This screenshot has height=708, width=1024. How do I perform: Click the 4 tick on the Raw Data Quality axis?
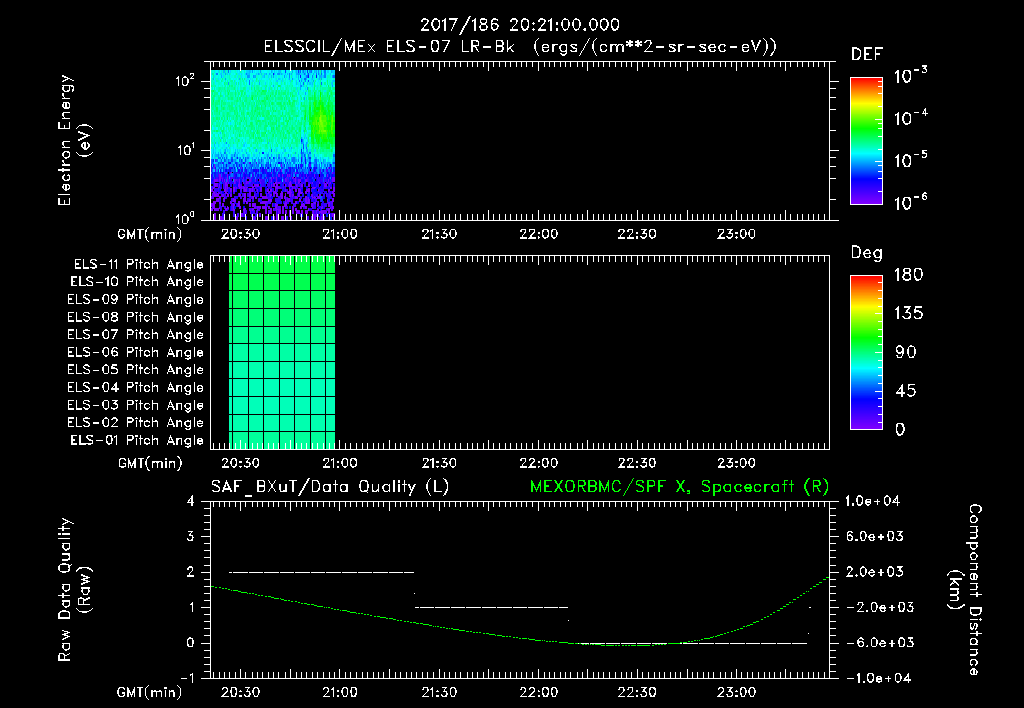tap(191, 502)
